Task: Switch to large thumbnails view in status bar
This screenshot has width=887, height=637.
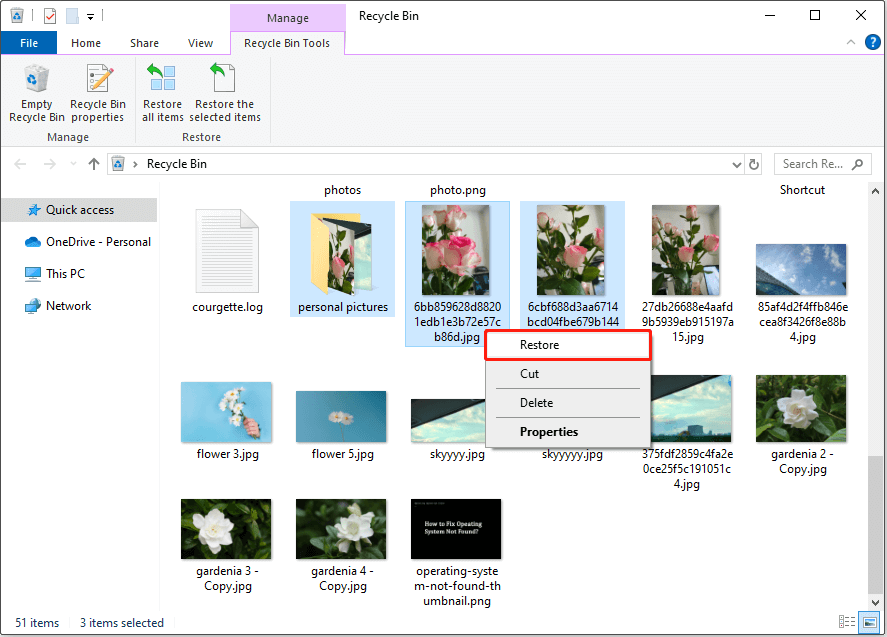Action: tap(869, 621)
